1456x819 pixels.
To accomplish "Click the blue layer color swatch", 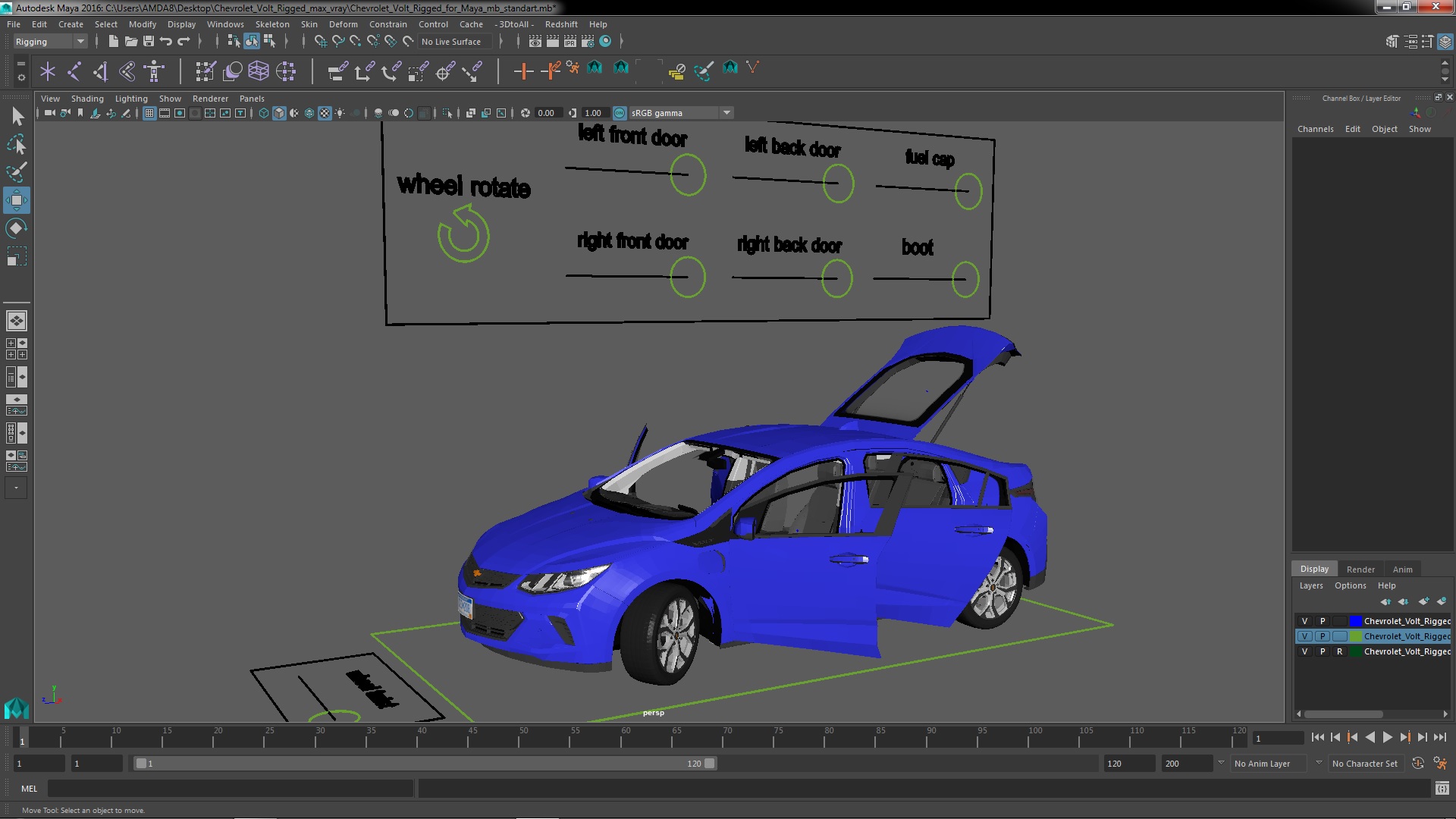I will (x=1356, y=621).
